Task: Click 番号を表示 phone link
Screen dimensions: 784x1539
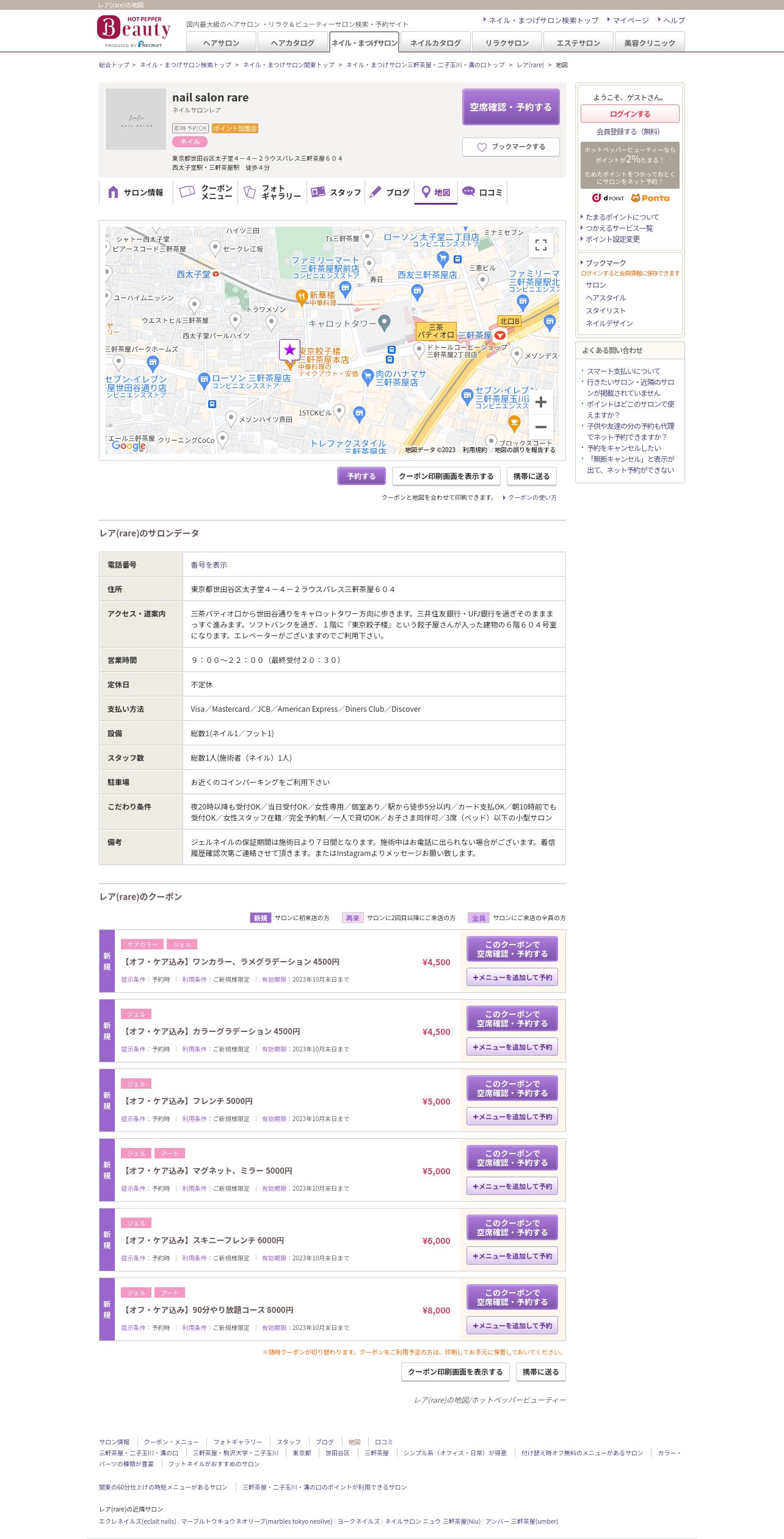Action: [209, 565]
